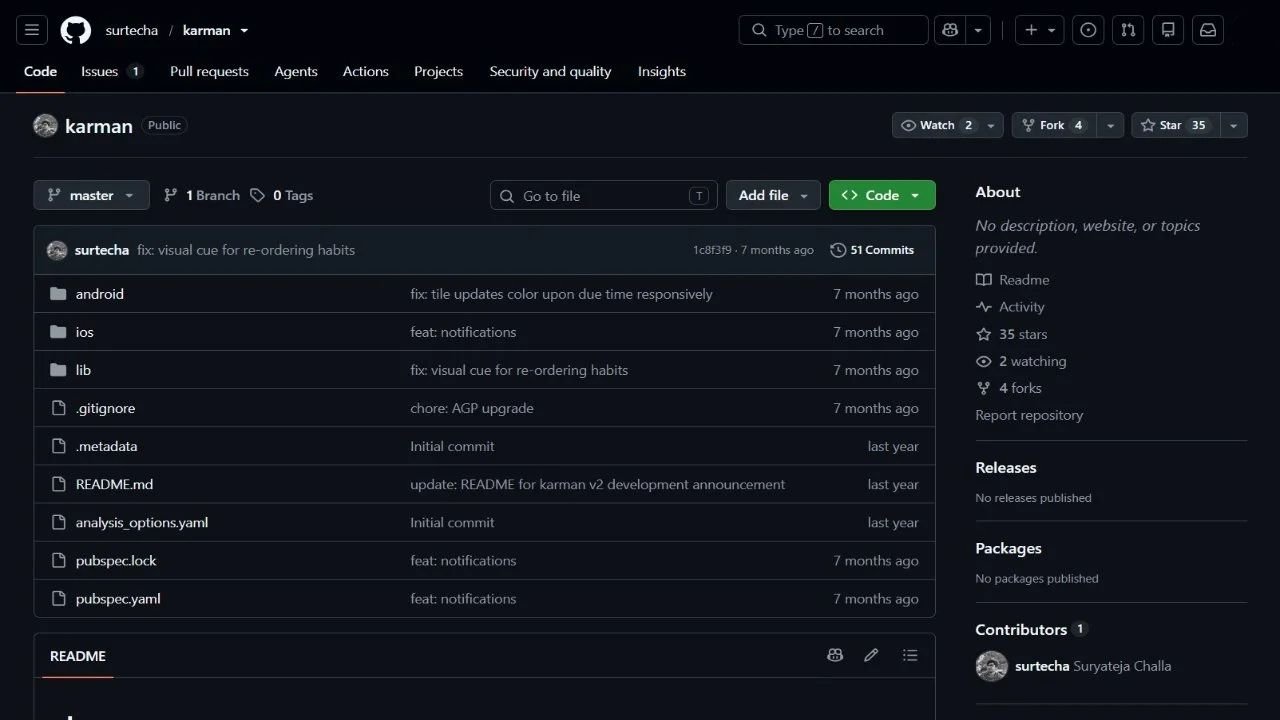Screen dimensions: 1280x720
Task: Open the Activity link in About
Action: pyautogui.click(x=1010, y=307)
